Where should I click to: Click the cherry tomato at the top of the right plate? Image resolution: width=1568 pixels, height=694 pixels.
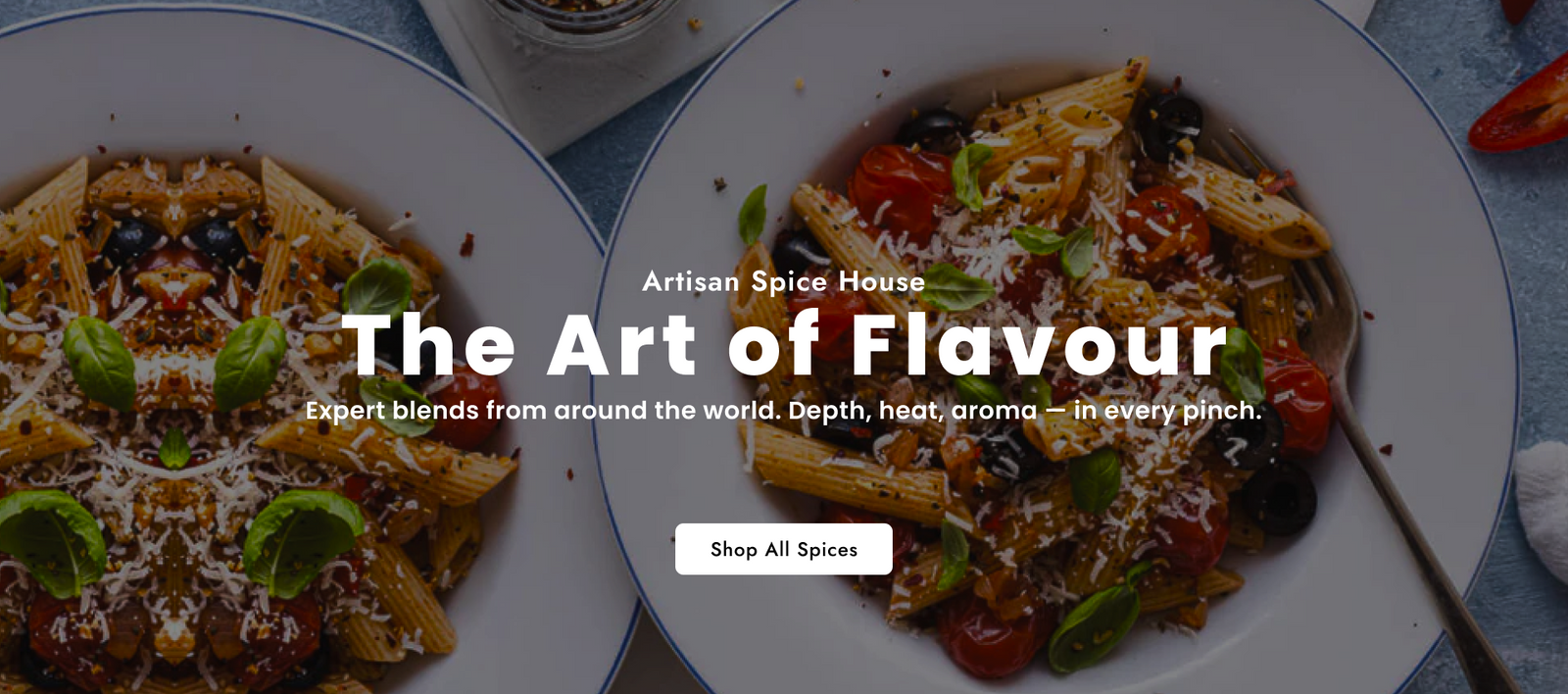[899, 191]
